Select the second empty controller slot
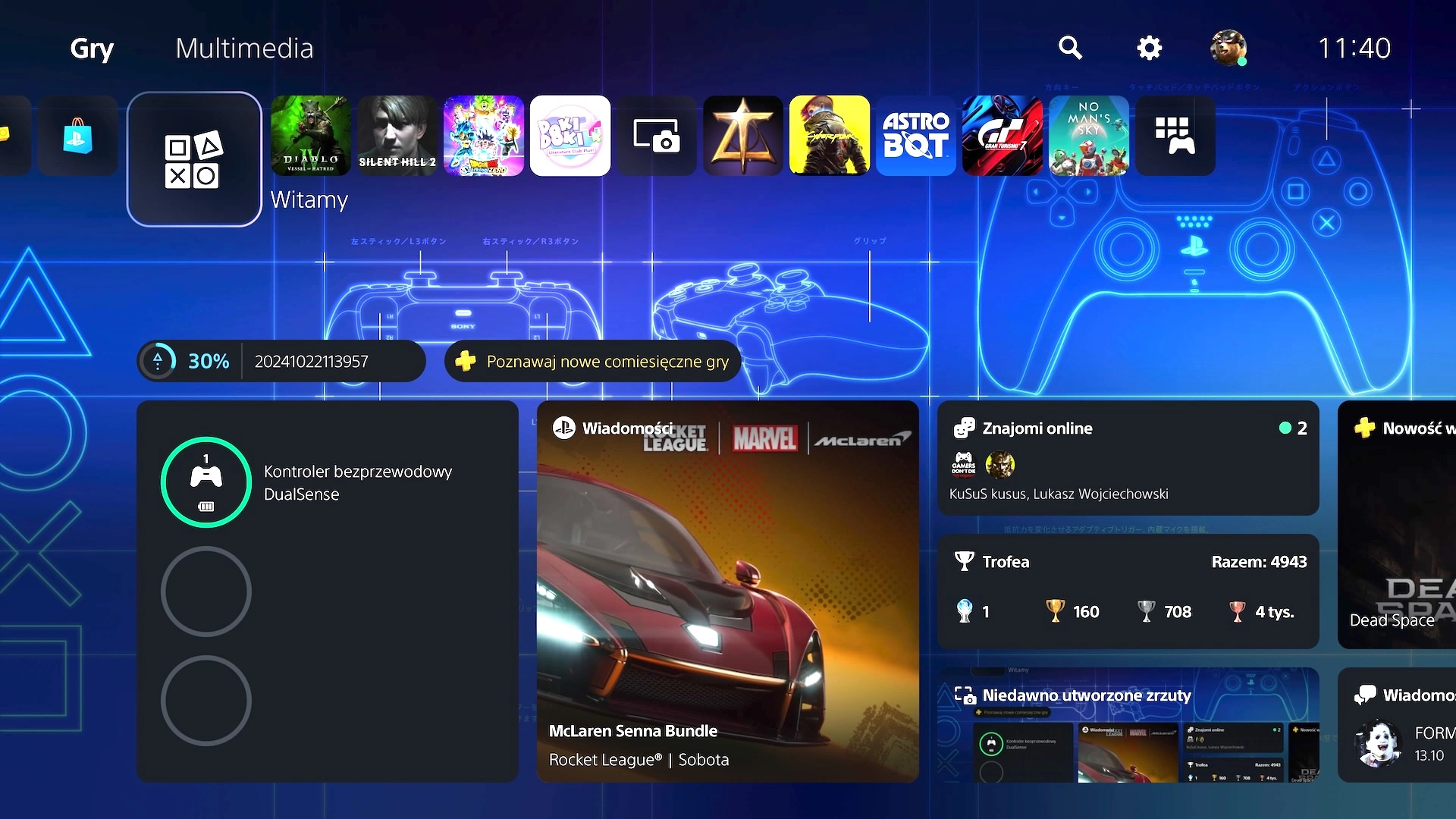The height and width of the screenshot is (819, 1456). (x=206, y=591)
